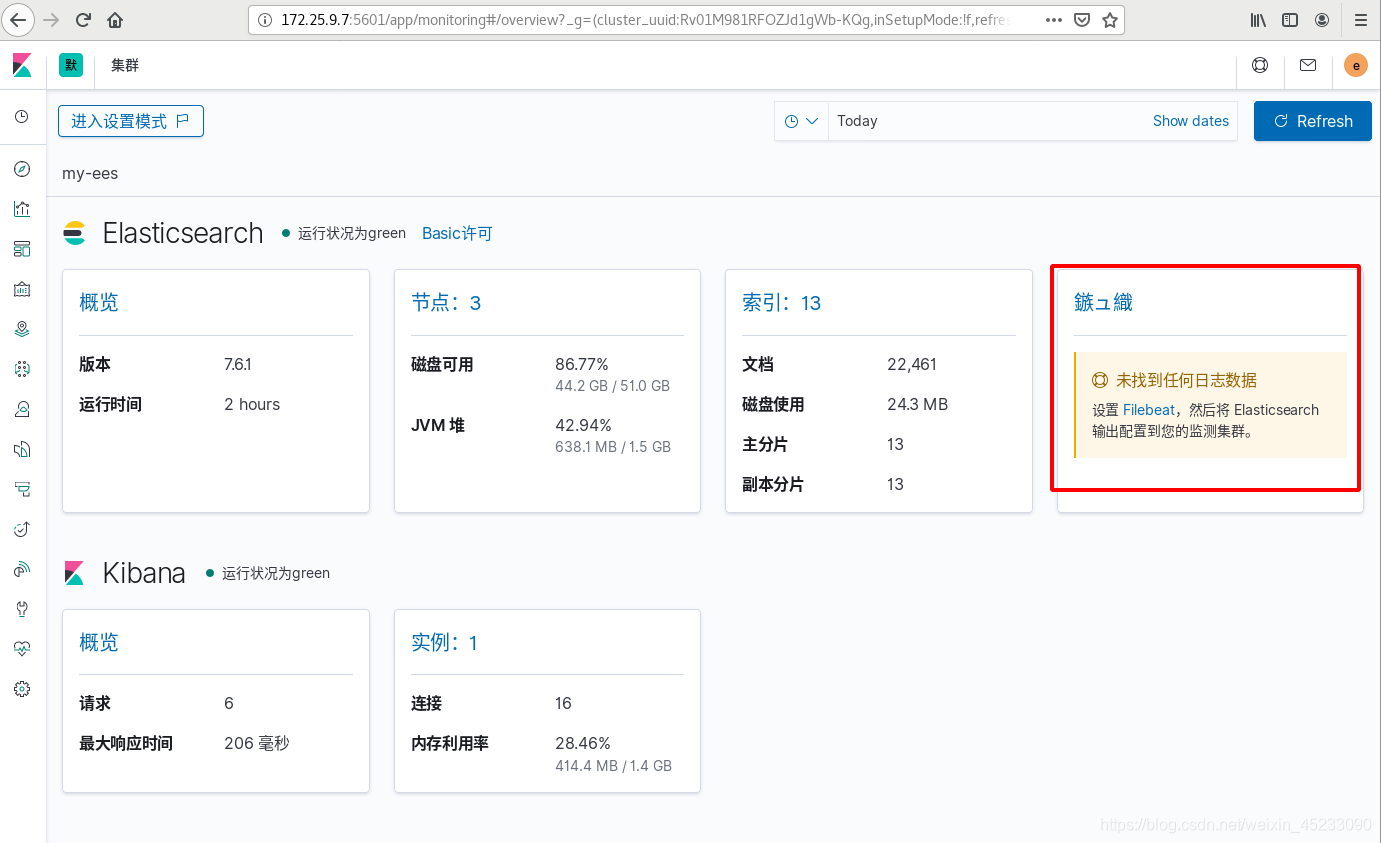1381x843 pixels.
Task: Save page to Pocket
Action: (1082, 20)
